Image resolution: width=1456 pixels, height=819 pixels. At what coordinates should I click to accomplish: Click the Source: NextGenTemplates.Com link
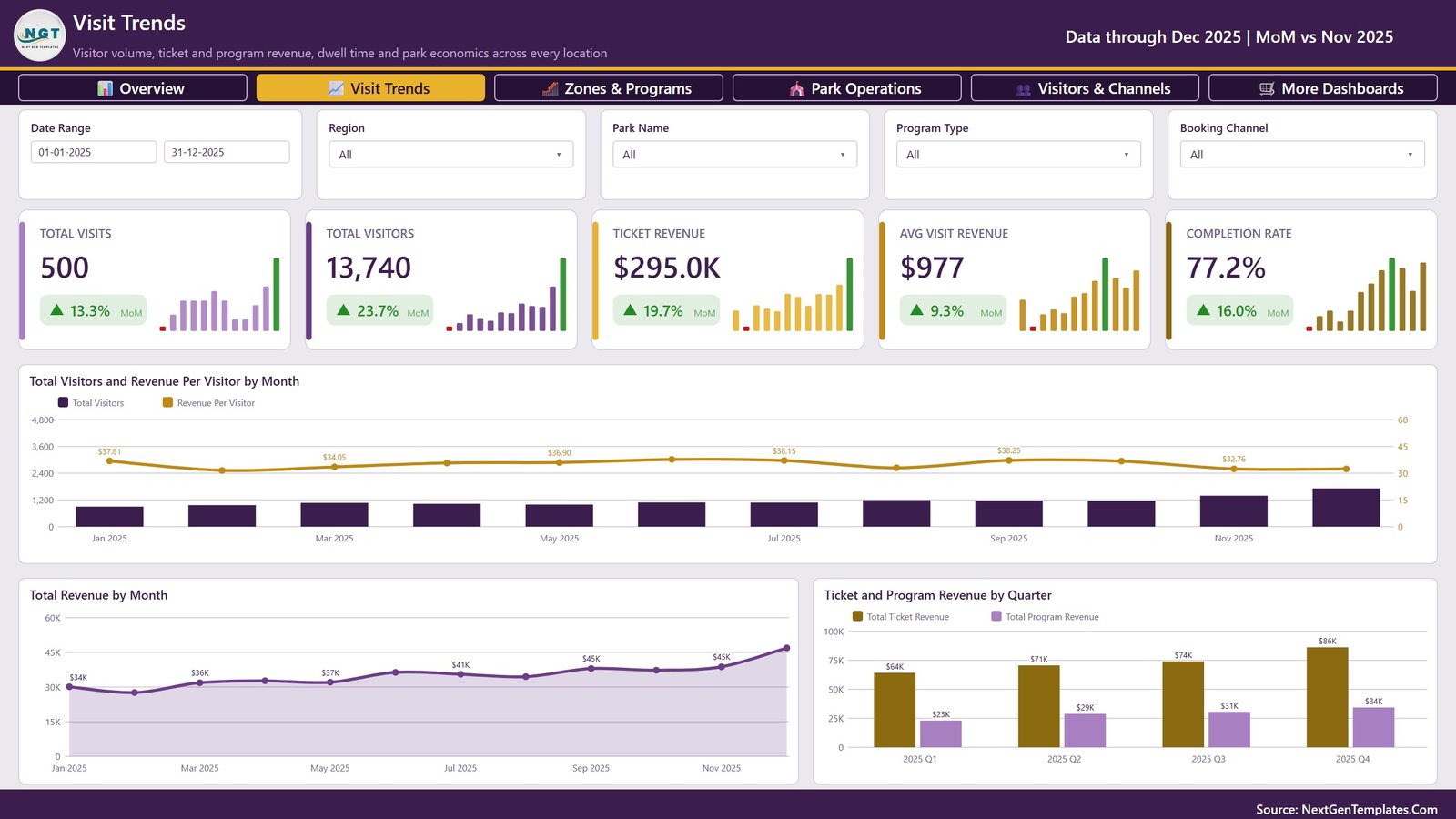(1347, 809)
